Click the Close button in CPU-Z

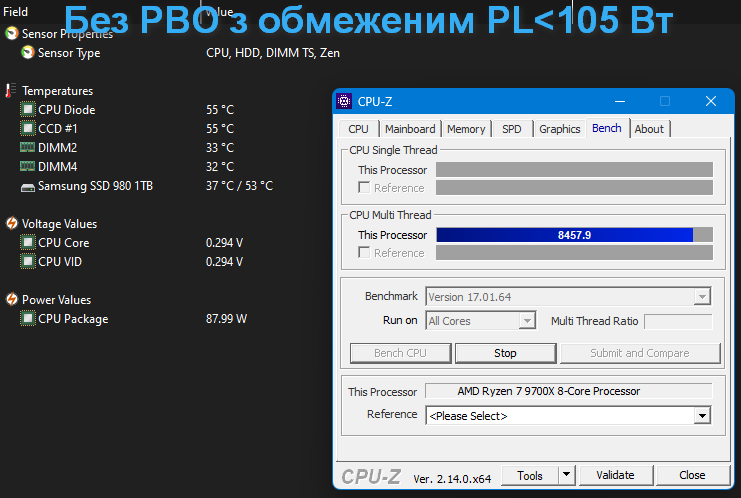click(x=692, y=475)
